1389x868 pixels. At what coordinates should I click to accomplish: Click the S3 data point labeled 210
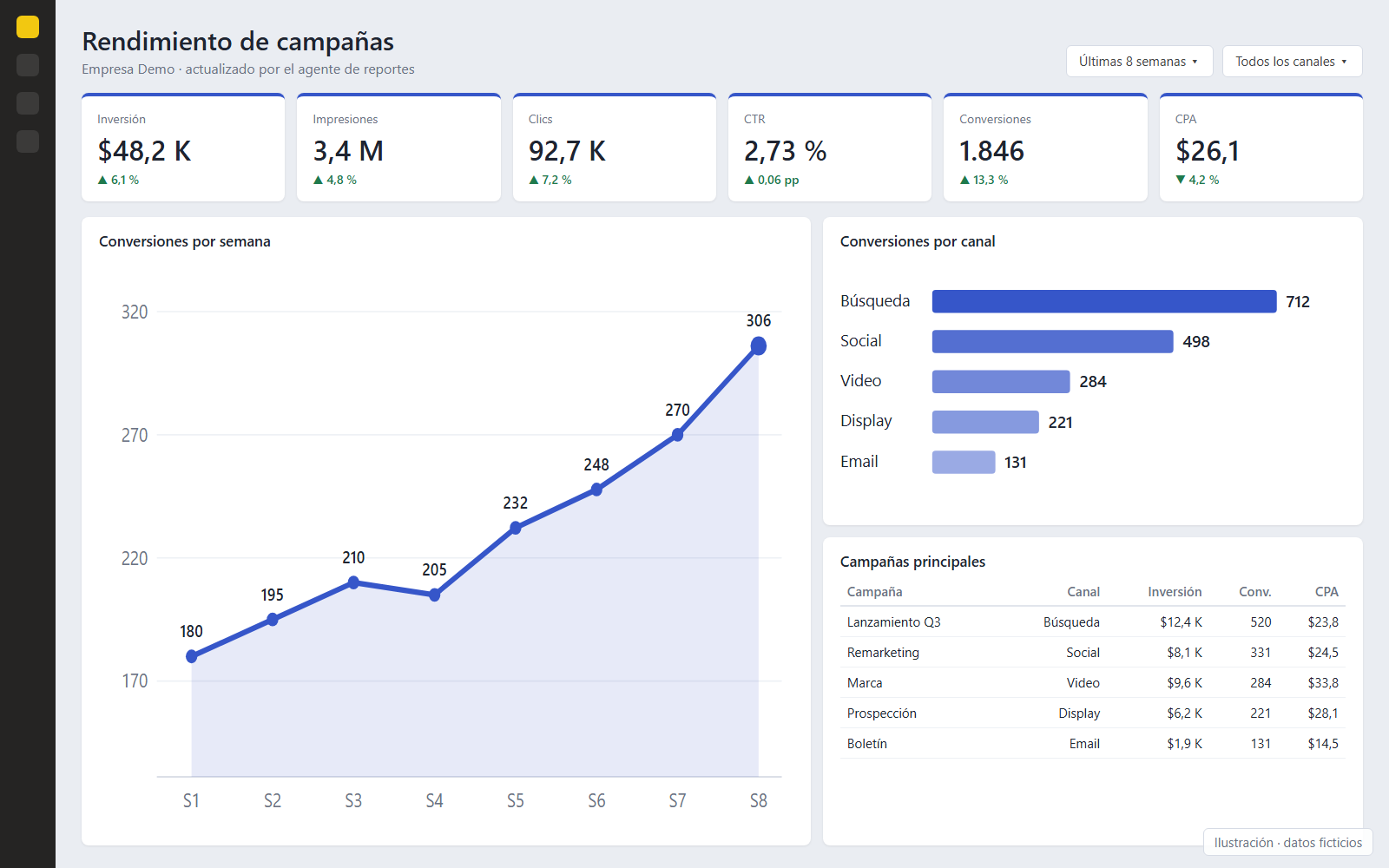(x=353, y=582)
